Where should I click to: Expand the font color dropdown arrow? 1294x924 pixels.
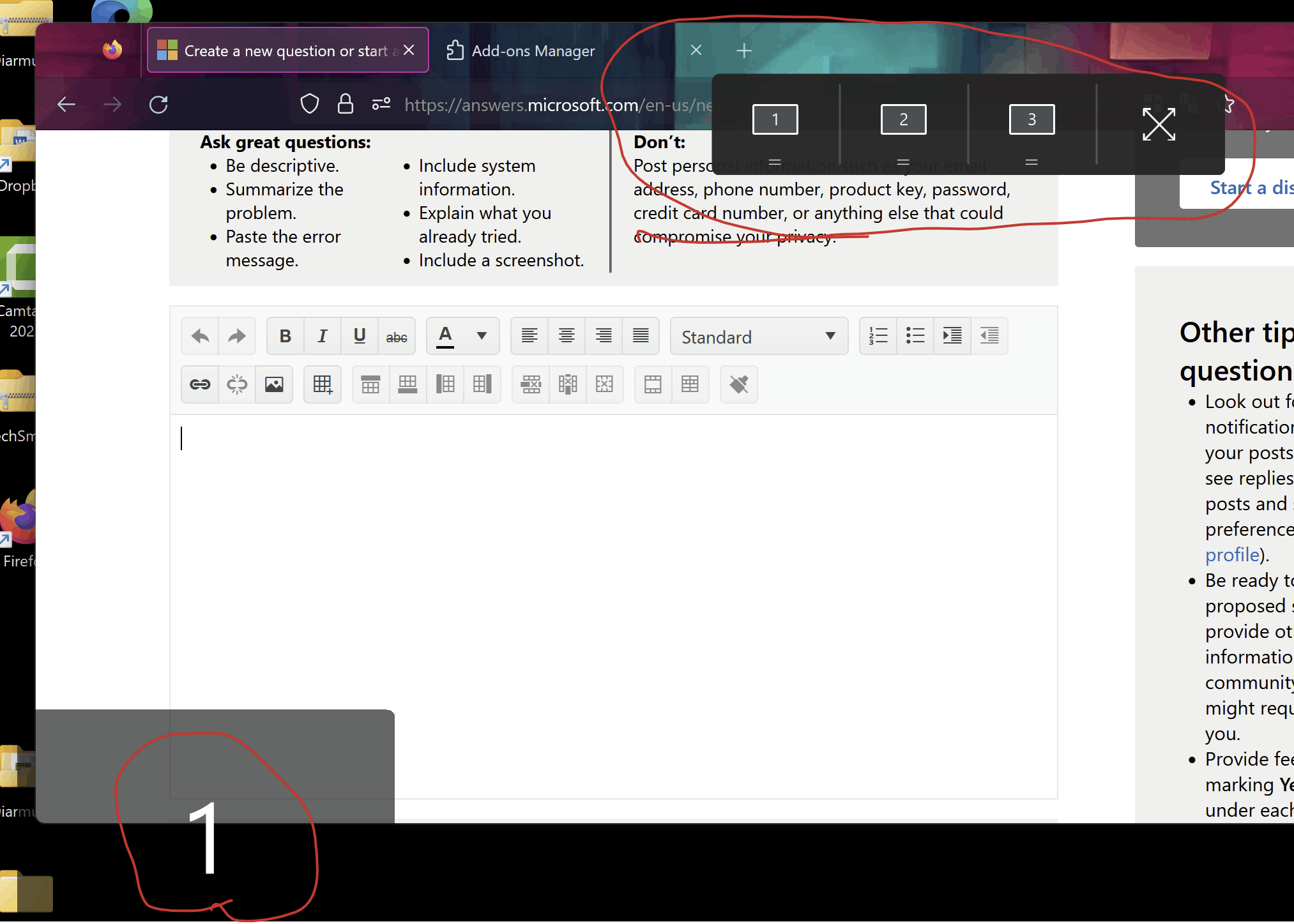click(482, 336)
